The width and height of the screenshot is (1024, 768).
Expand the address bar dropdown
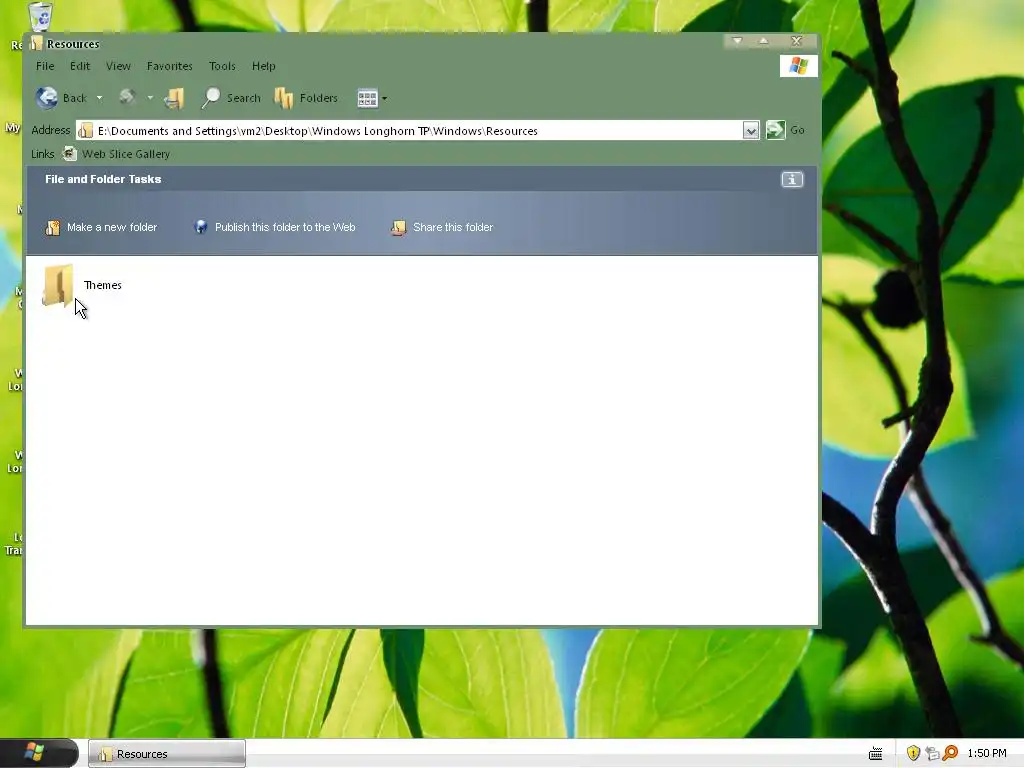pos(751,131)
